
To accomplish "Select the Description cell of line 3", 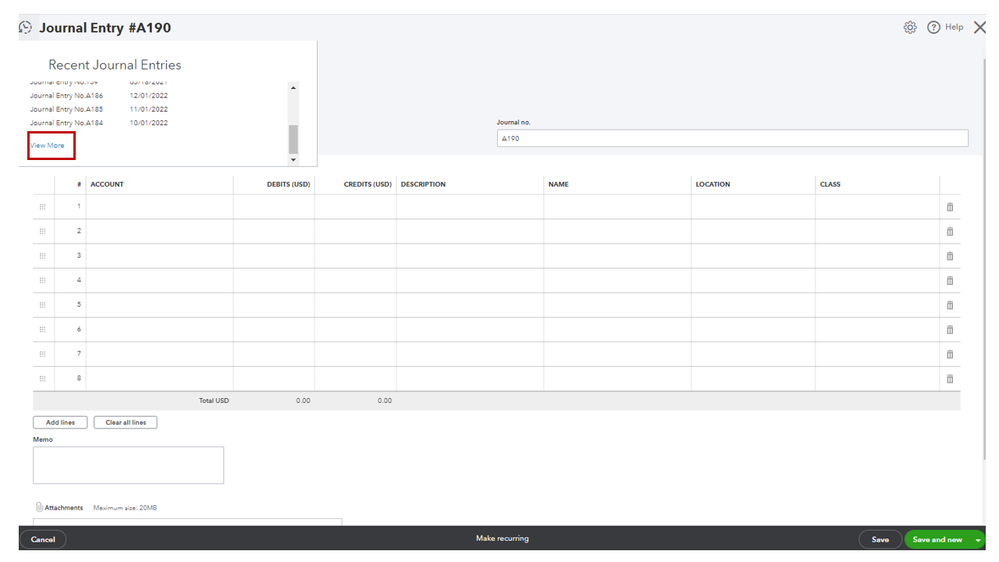I will coord(470,256).
